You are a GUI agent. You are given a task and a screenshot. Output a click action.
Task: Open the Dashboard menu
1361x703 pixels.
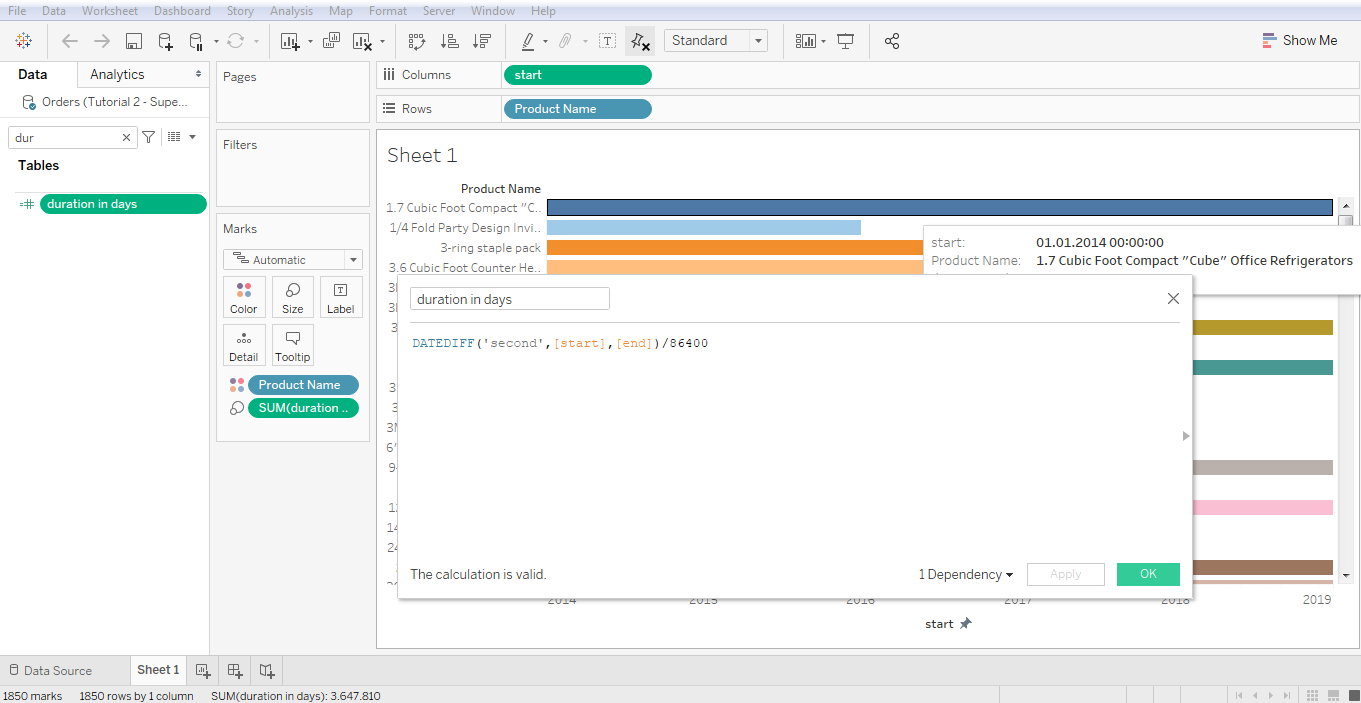pos(182,11)
